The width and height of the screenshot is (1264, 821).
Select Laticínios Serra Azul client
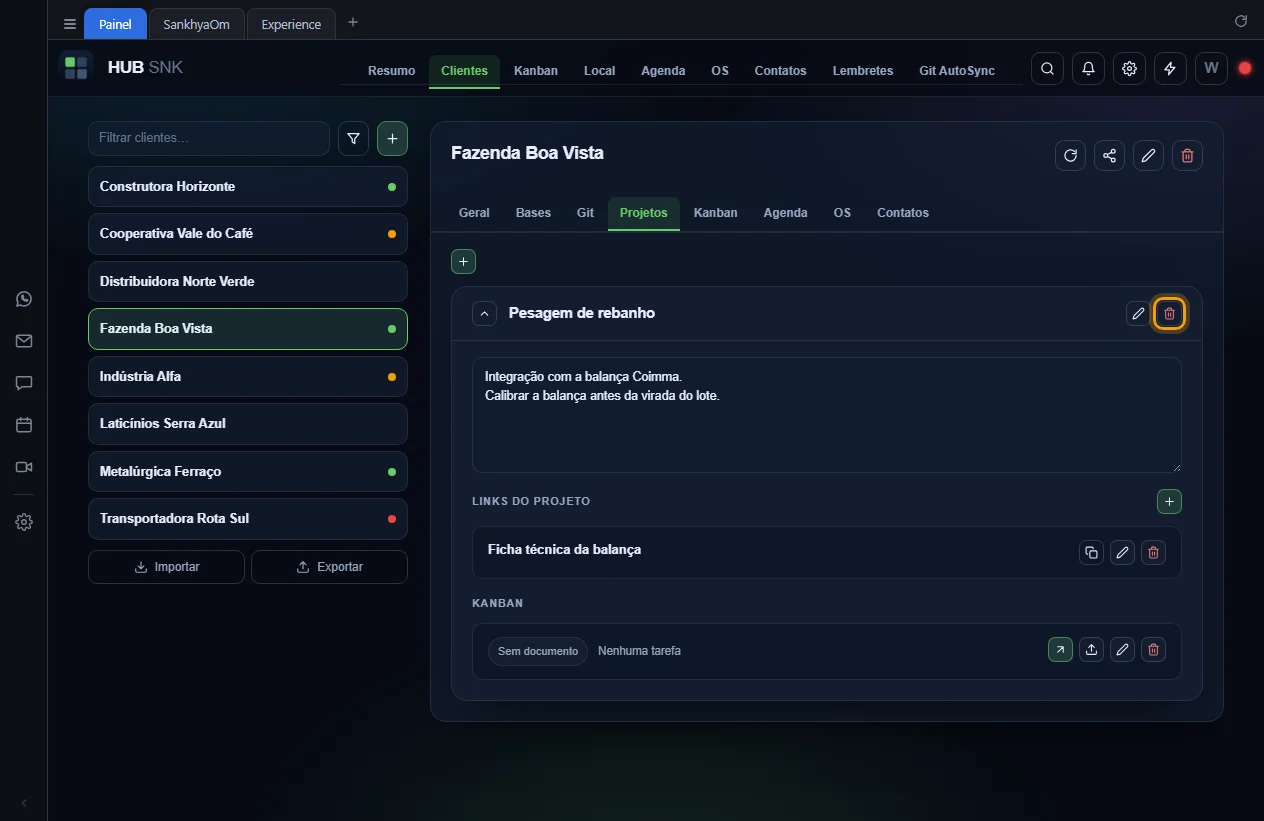[248, 424]
